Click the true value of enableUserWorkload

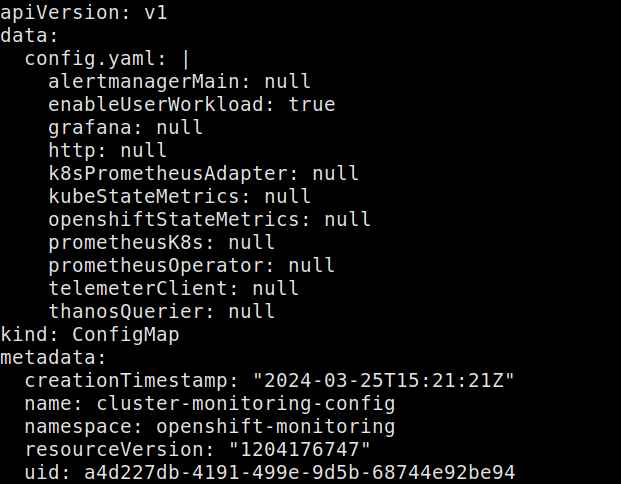point(312,104)
